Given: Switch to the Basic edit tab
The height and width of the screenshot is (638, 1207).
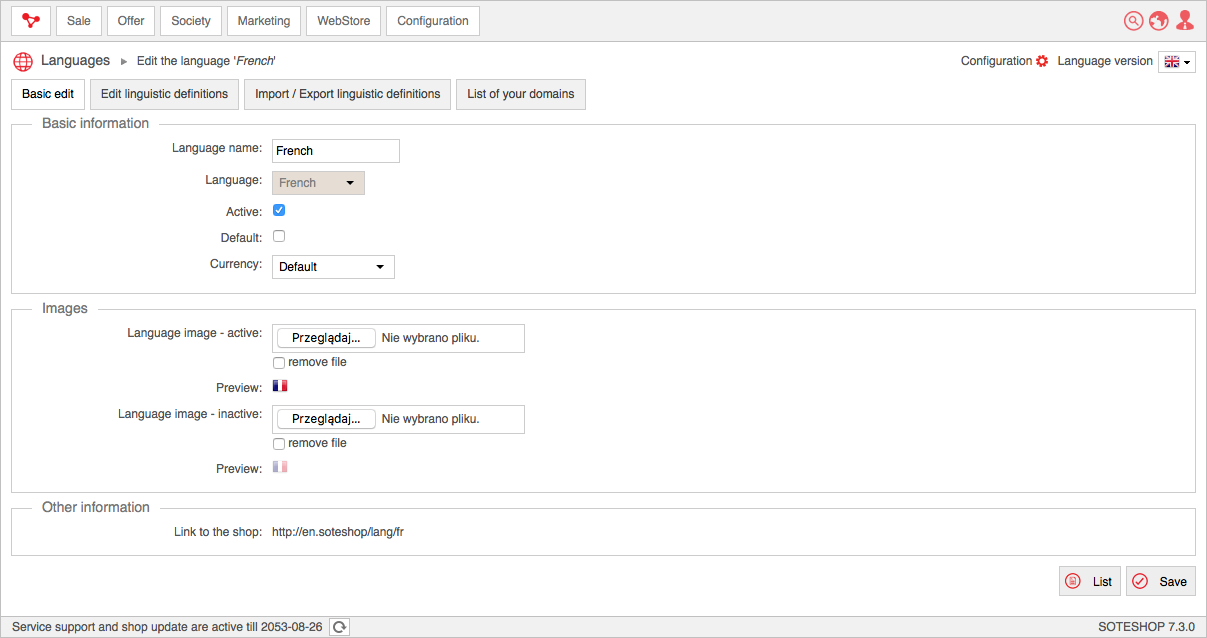Looking at the screenshot, I should point(48,94).
